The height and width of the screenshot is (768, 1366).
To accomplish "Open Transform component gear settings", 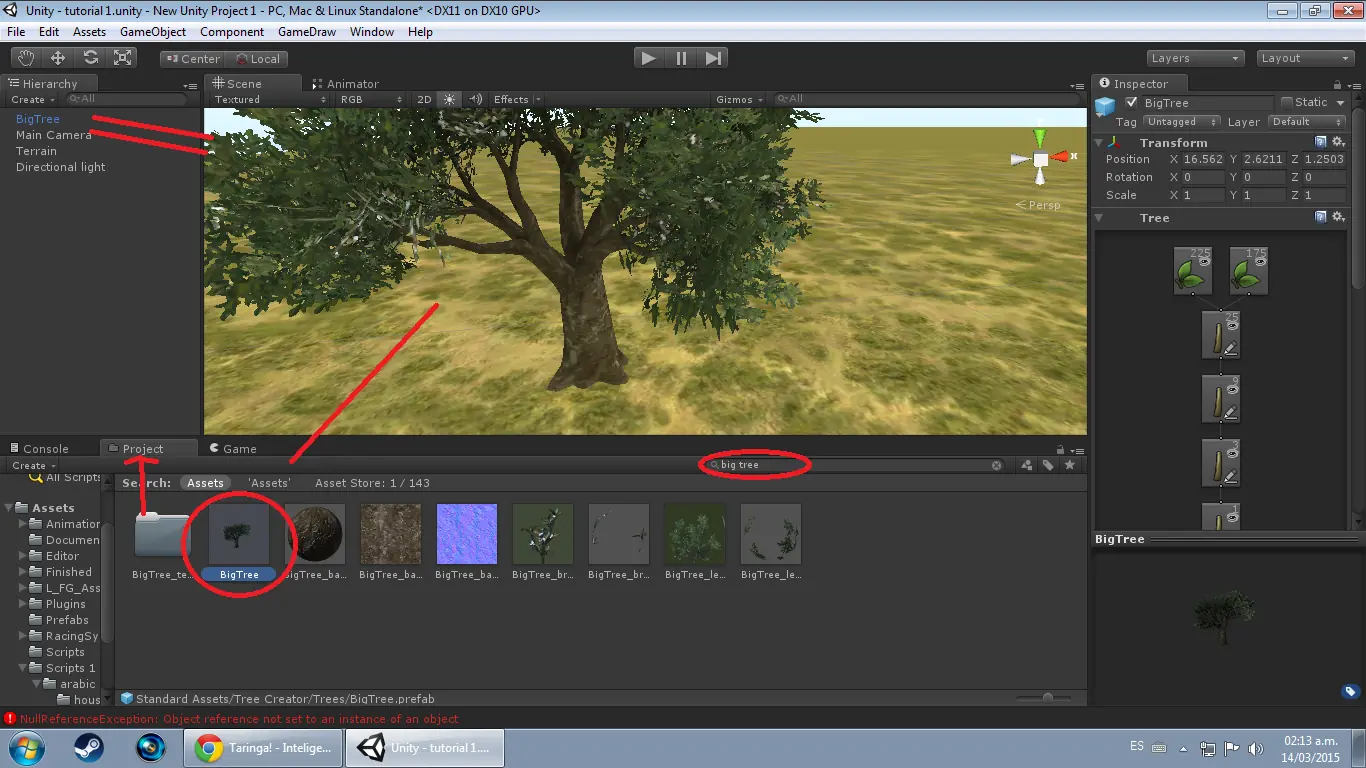I will 1338,142.
